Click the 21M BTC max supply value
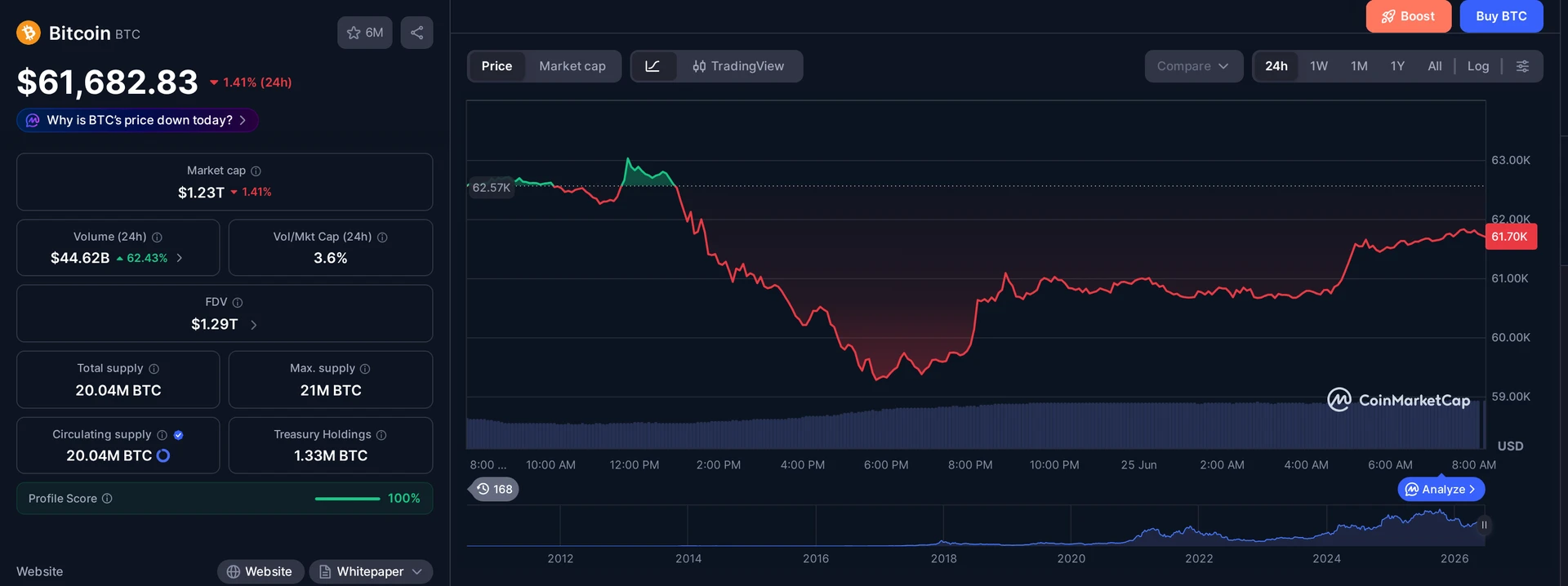 pyautogui.click(x=331, y=390)
